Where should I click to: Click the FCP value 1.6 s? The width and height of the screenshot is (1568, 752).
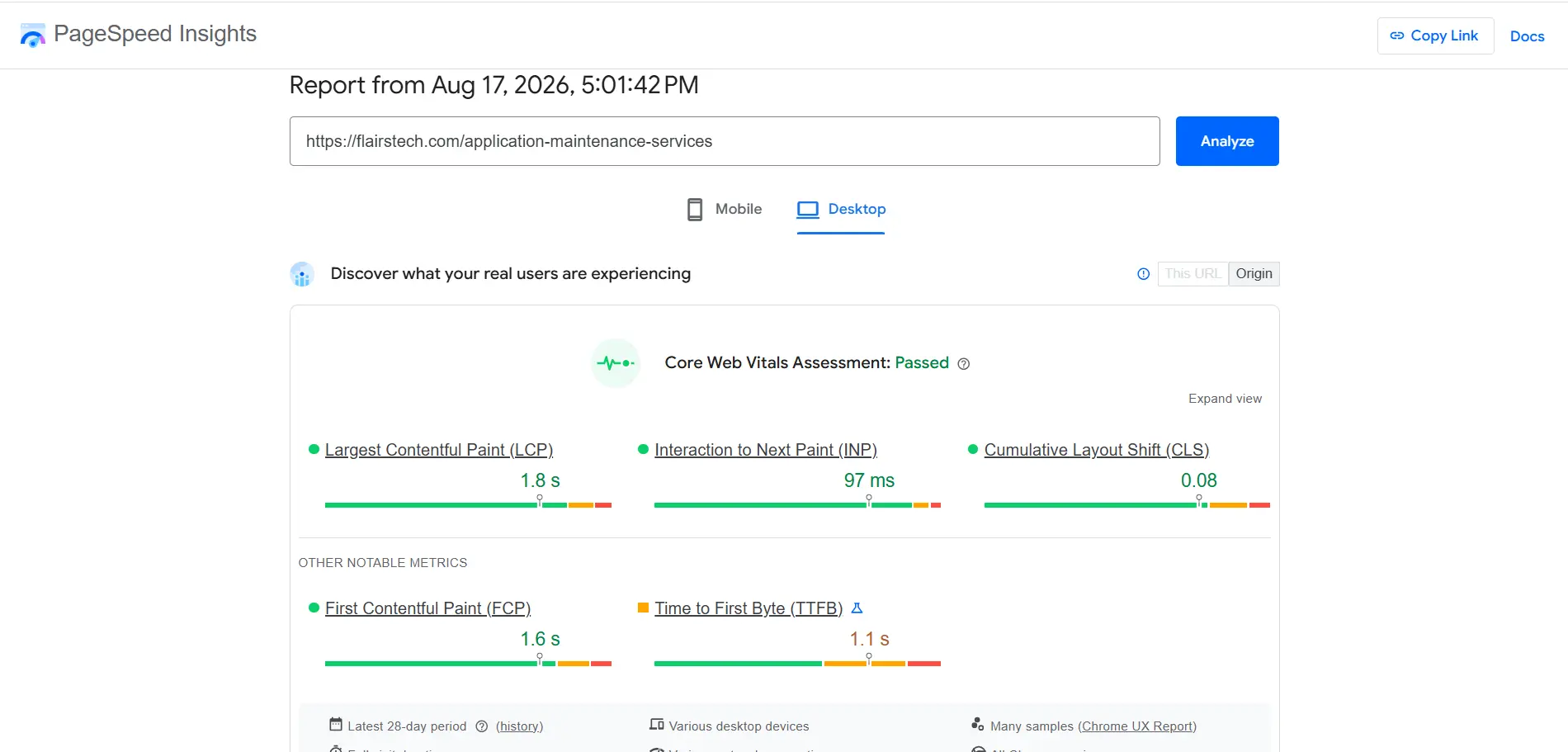click(540, 639)
